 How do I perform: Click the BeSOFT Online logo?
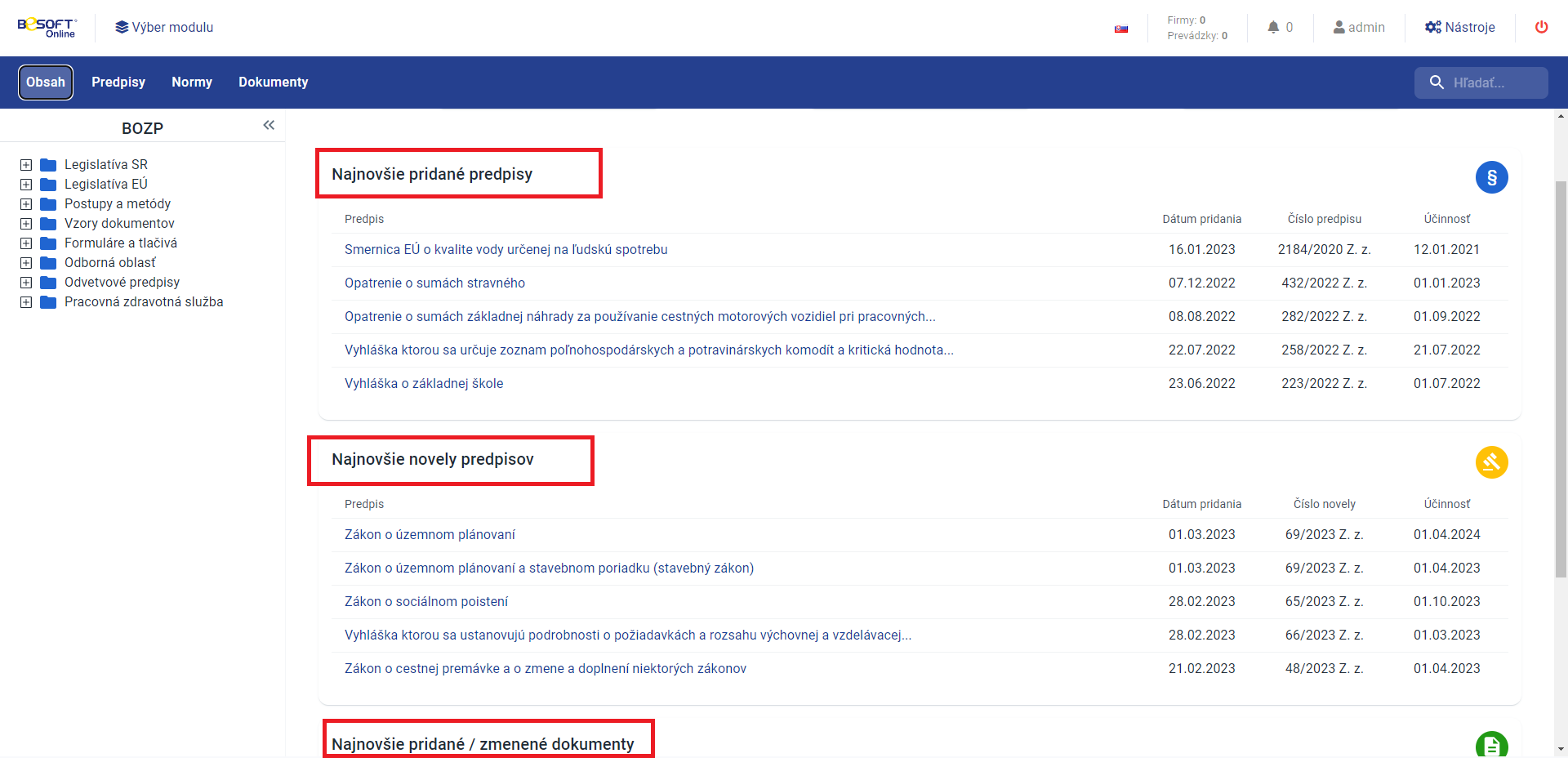[47, 27]
